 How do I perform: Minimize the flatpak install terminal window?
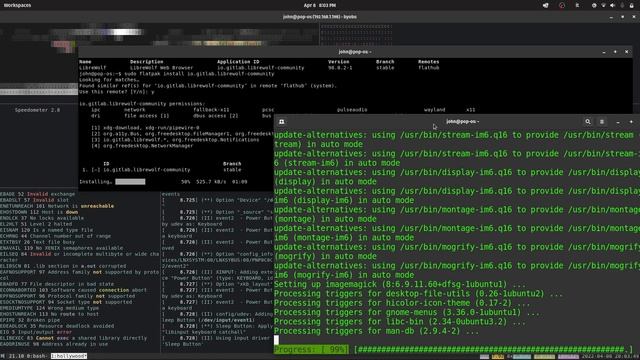click(604, 52)
